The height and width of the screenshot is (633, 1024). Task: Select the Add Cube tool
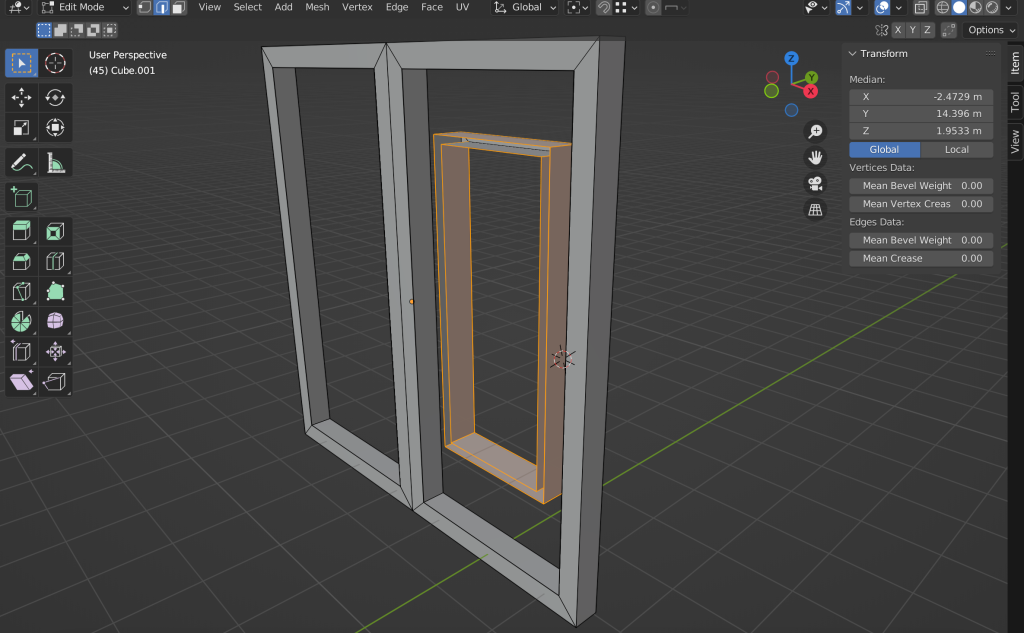[x=22, y=197]
